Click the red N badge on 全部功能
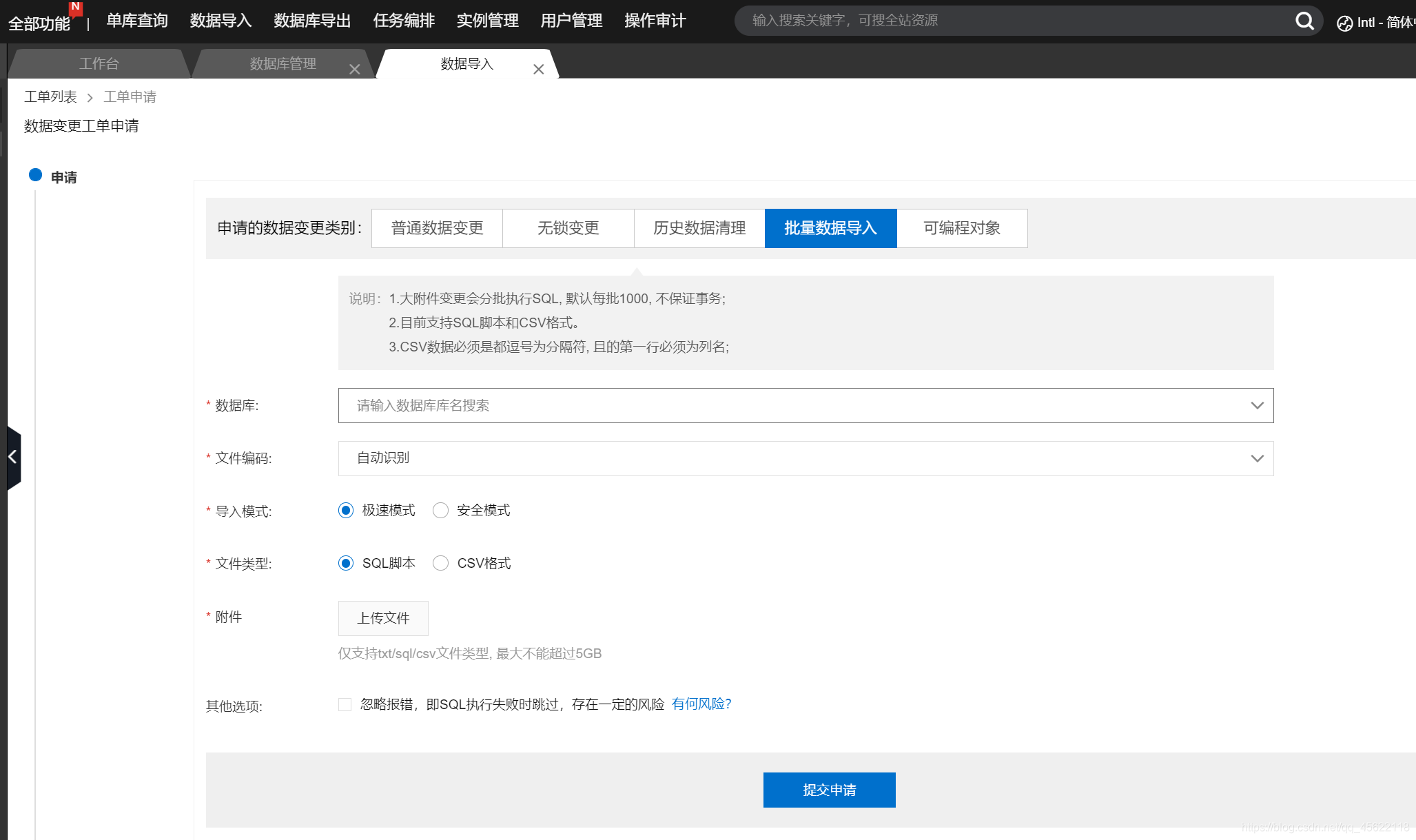The width and height of the screenshot is (1416, 840). [x=76, y=7]
